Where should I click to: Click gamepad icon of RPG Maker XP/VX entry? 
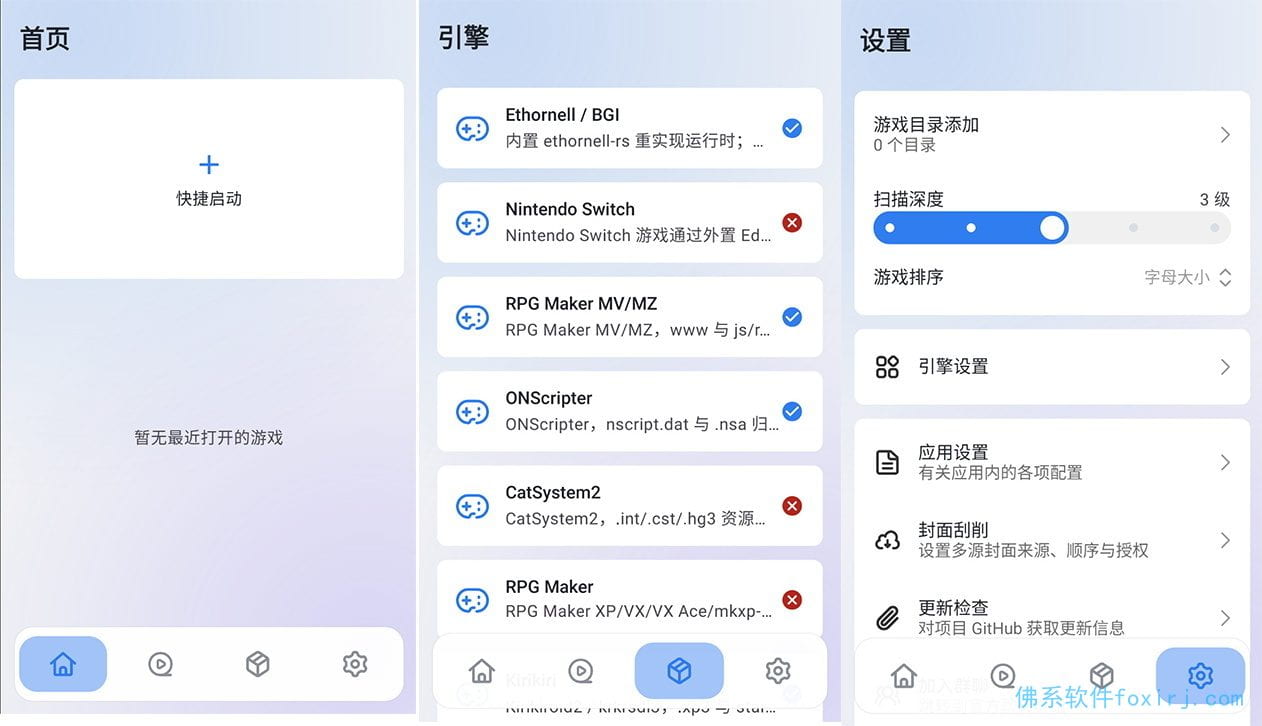[x=472, y=600]
